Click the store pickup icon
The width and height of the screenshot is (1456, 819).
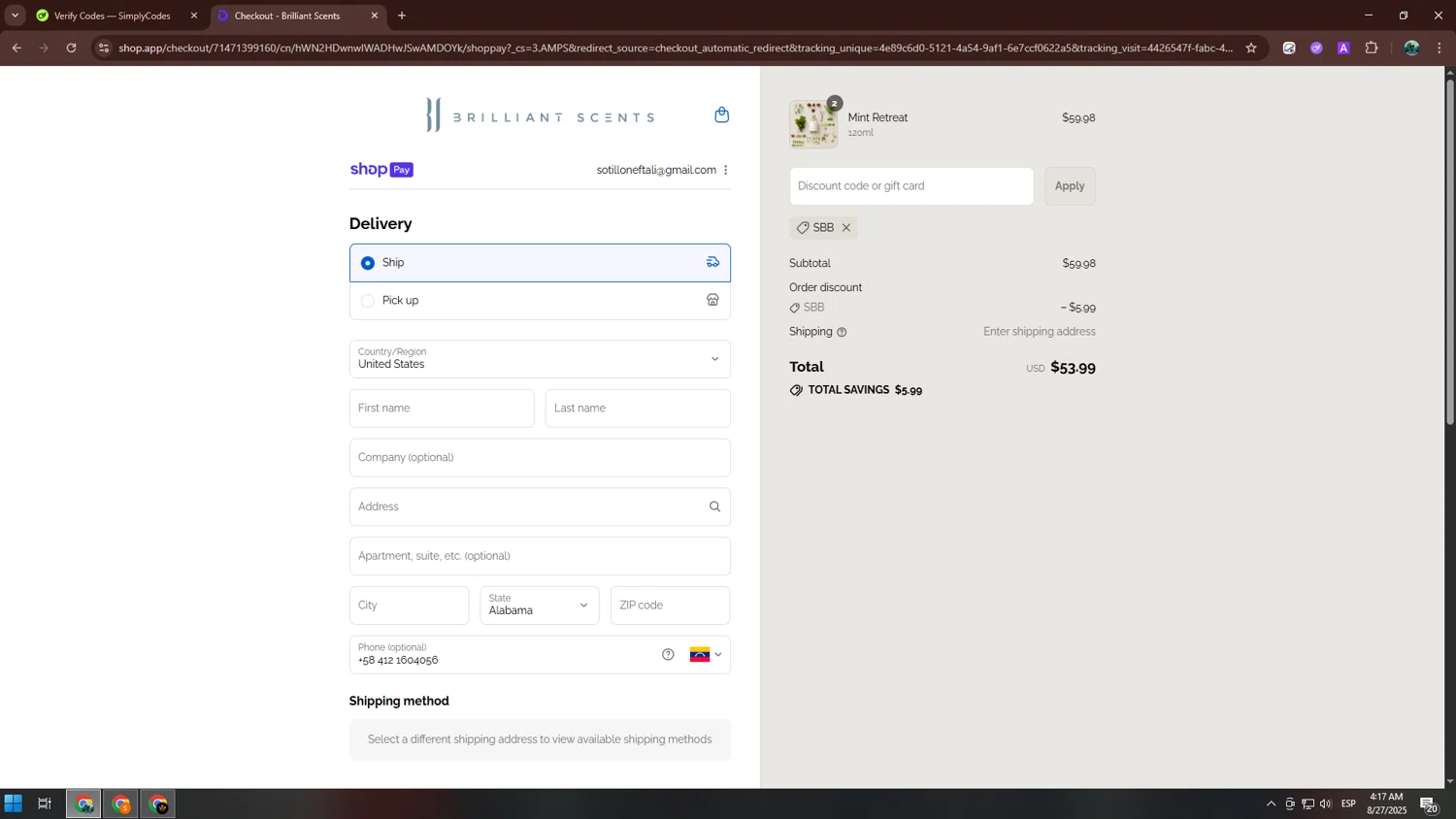coord(712,300)
